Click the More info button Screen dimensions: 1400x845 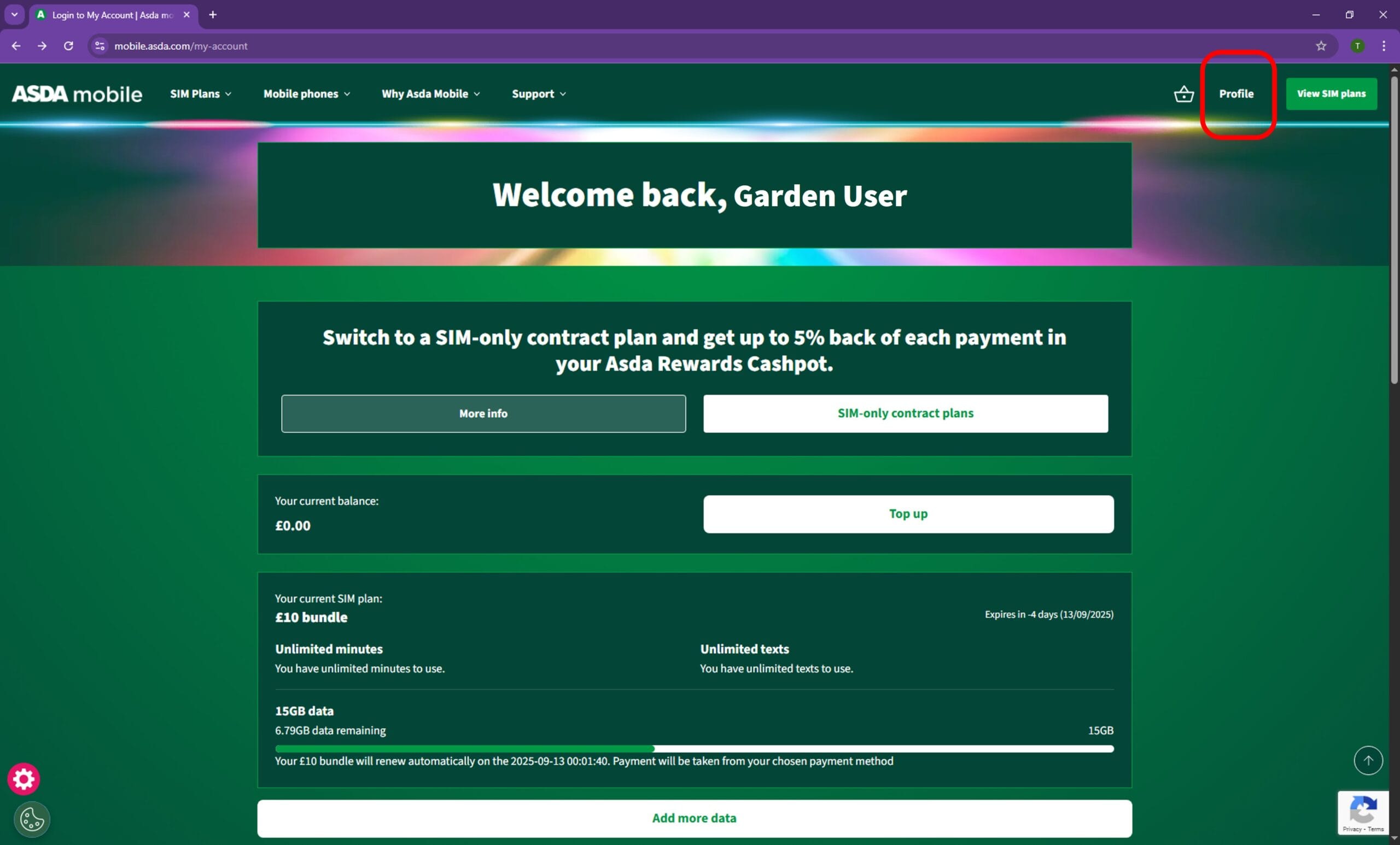[483, 413]
